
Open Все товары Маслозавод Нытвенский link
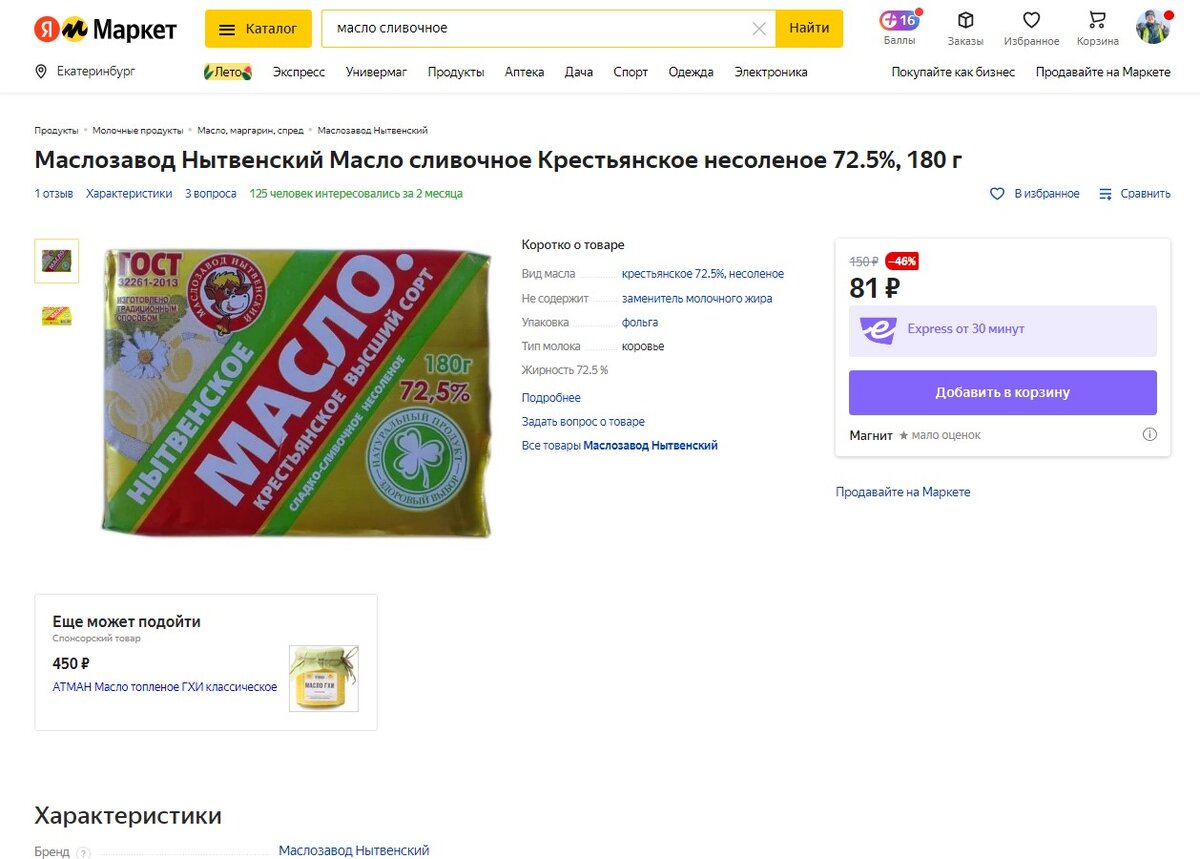[619, 445]
